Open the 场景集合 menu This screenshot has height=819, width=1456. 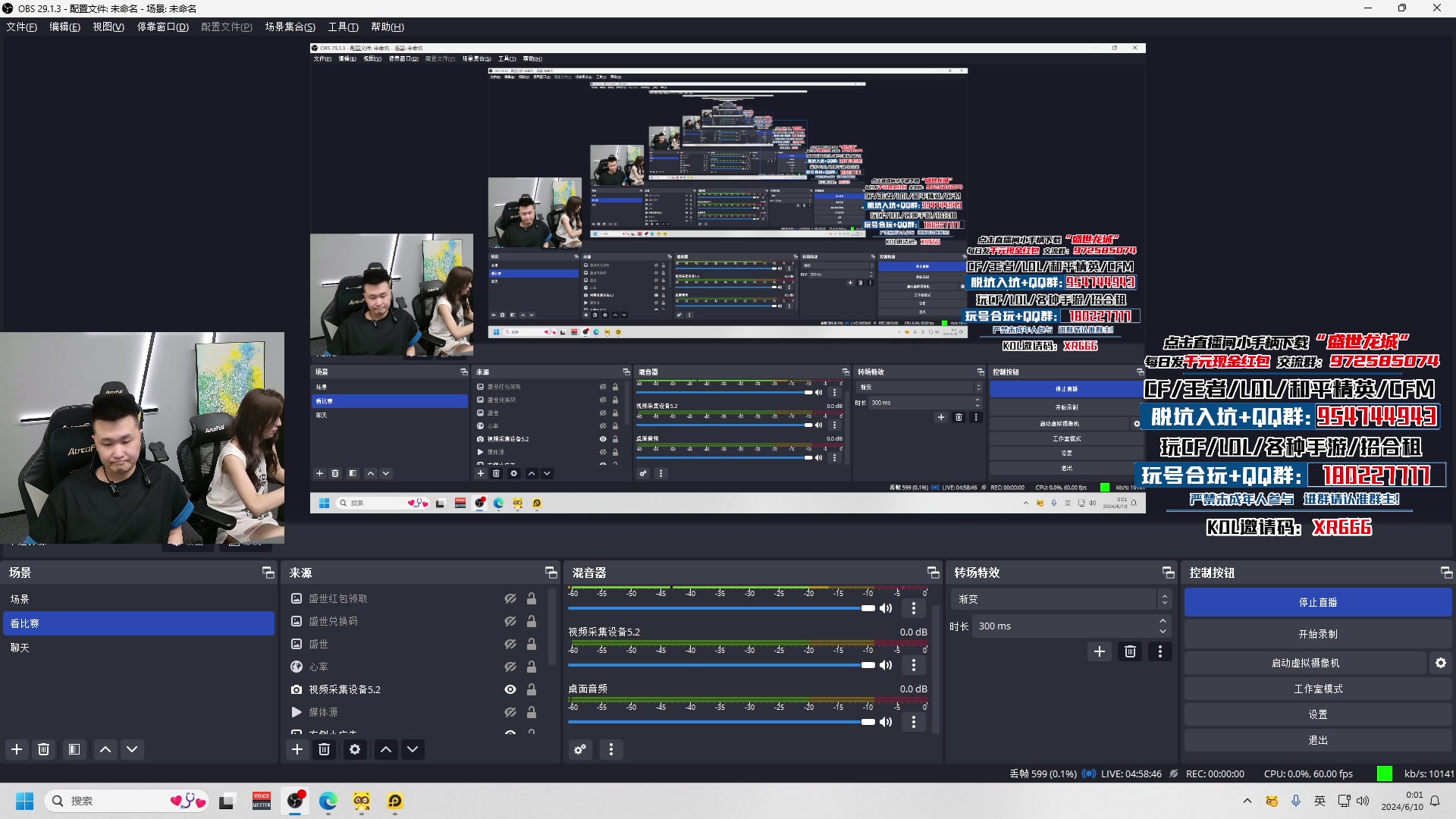[290, 27]
